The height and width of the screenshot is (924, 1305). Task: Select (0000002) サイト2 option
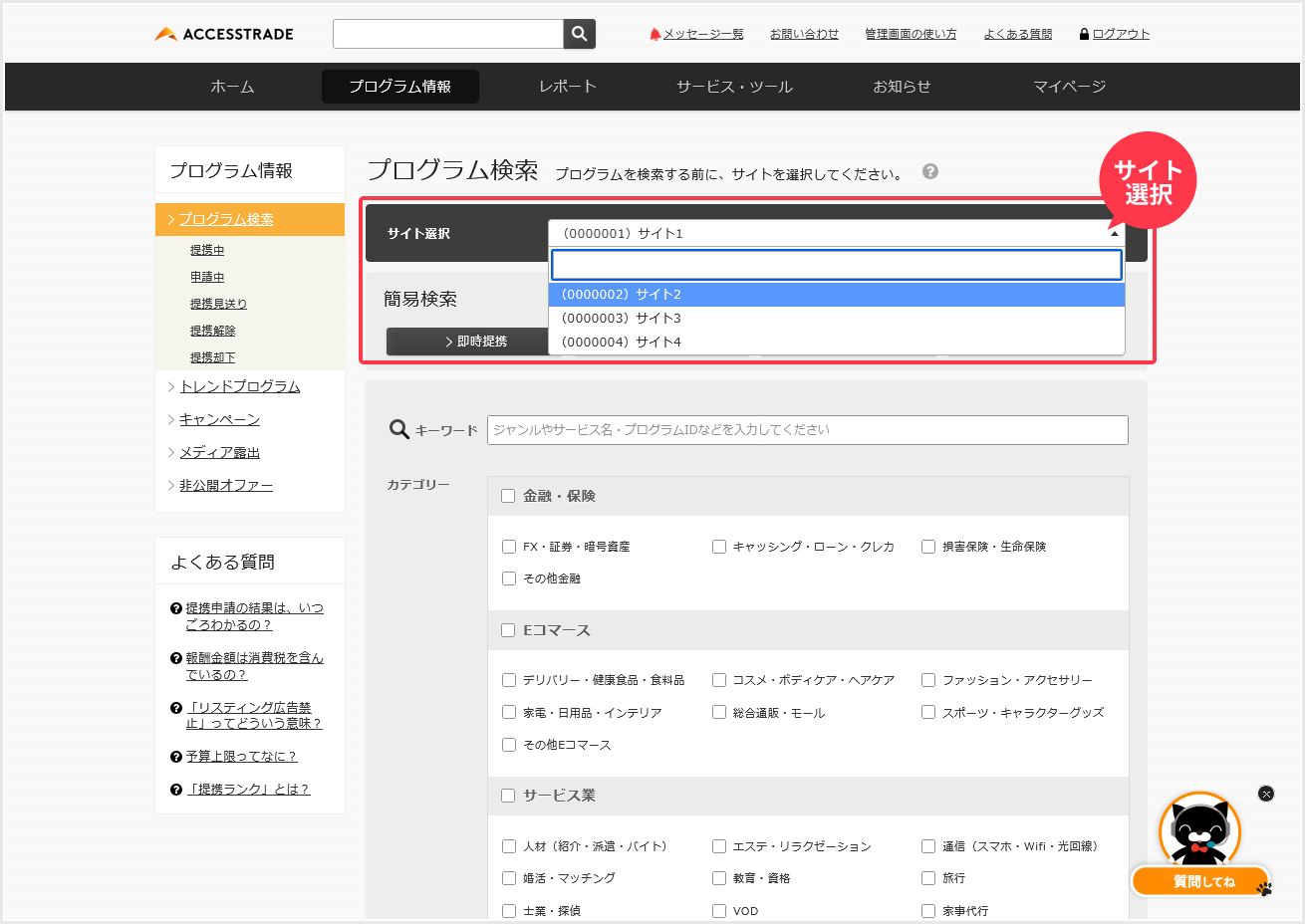[x=837, y=295]
